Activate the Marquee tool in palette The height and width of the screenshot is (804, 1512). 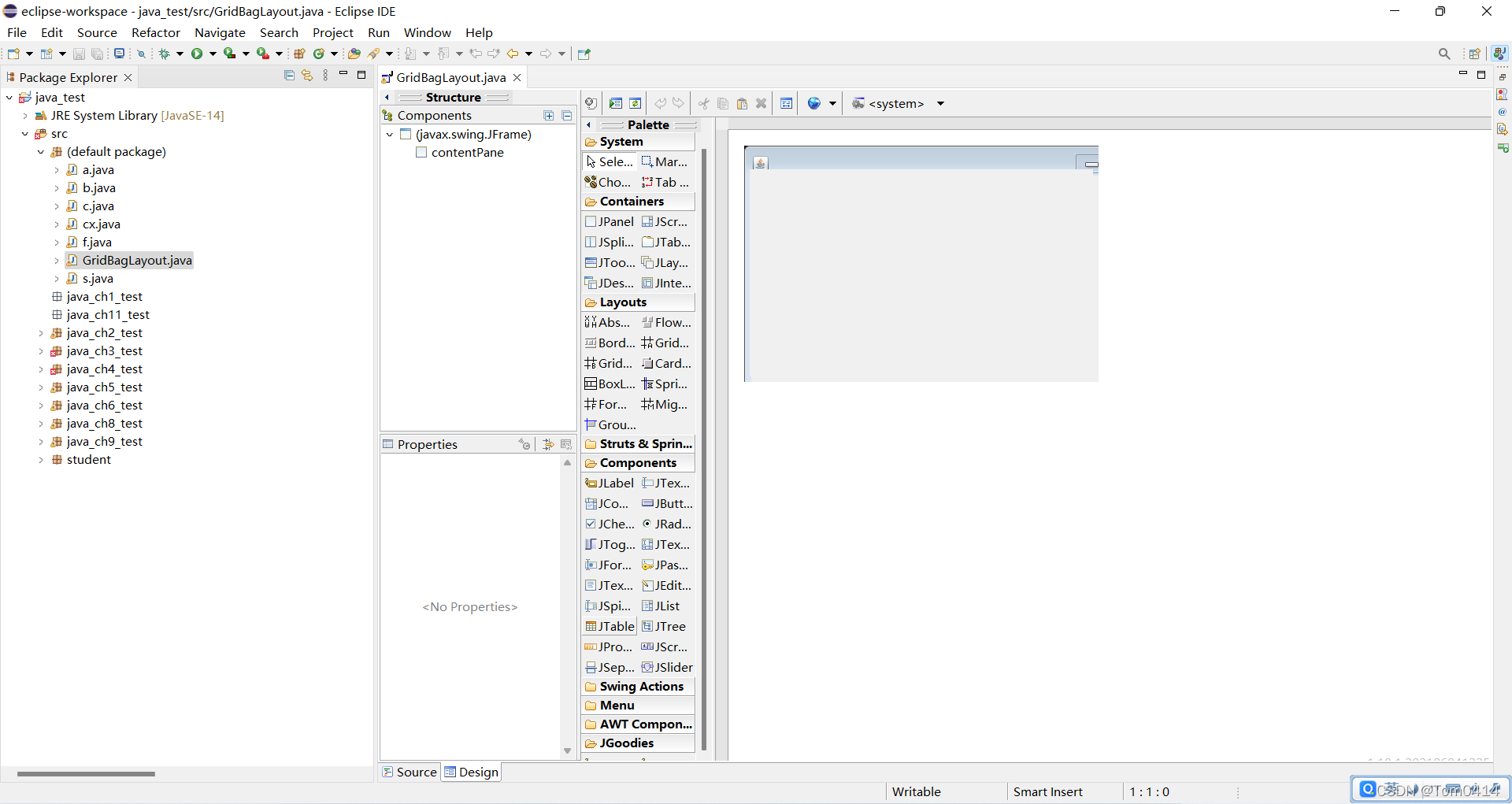pos(665,161)
